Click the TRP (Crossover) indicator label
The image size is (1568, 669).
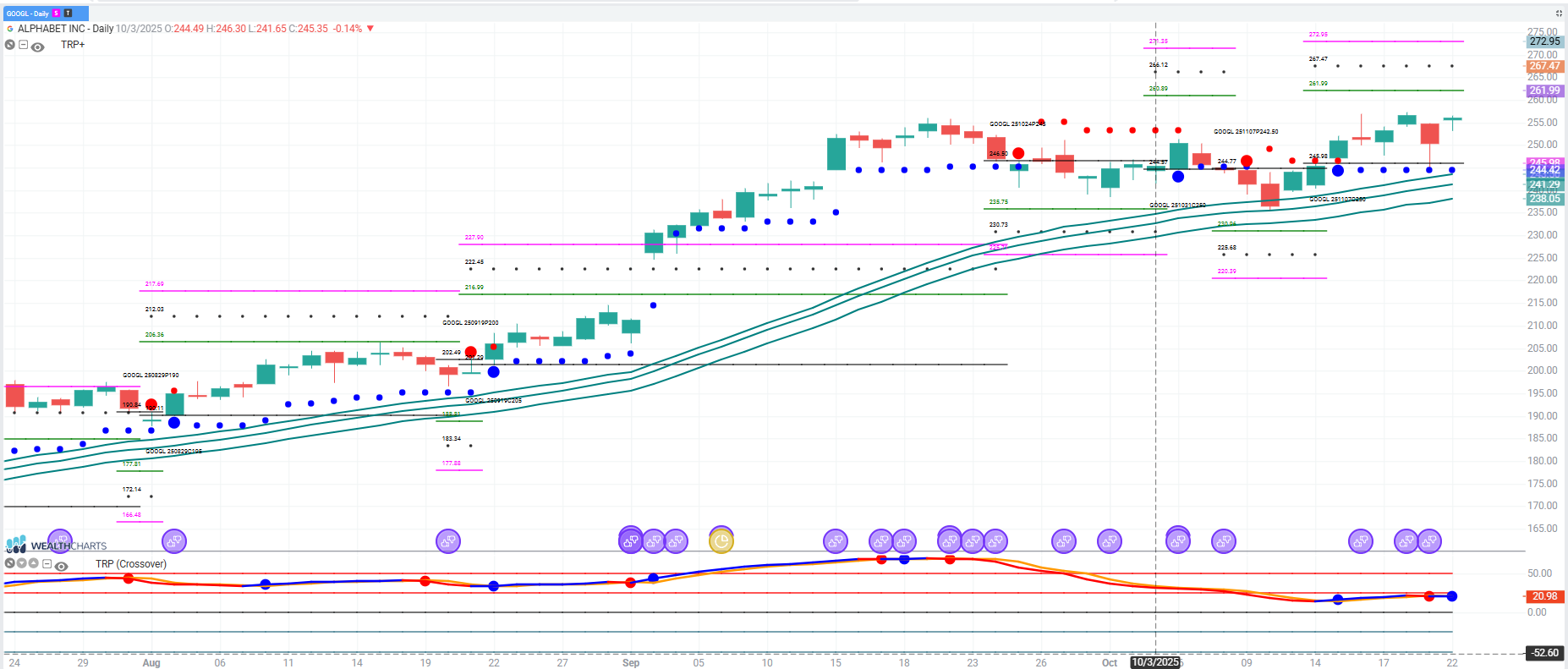pyautogui.click(x=130, y=564)
